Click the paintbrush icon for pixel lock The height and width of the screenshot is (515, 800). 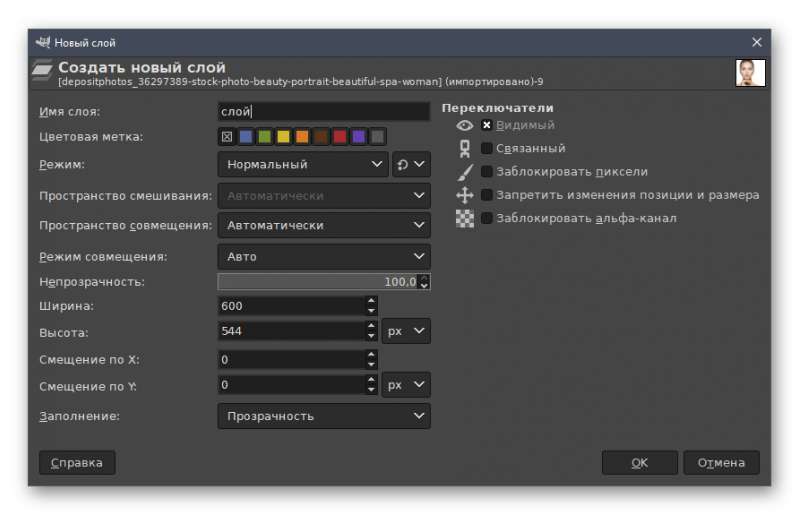[x=465, y=172]
